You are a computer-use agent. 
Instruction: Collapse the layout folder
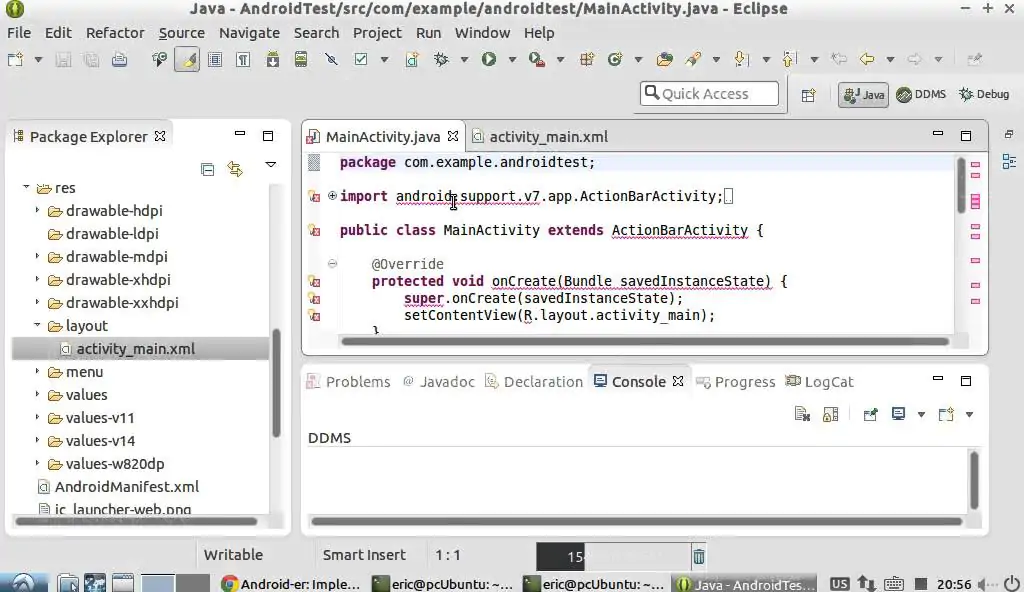(x=37, y=325)
